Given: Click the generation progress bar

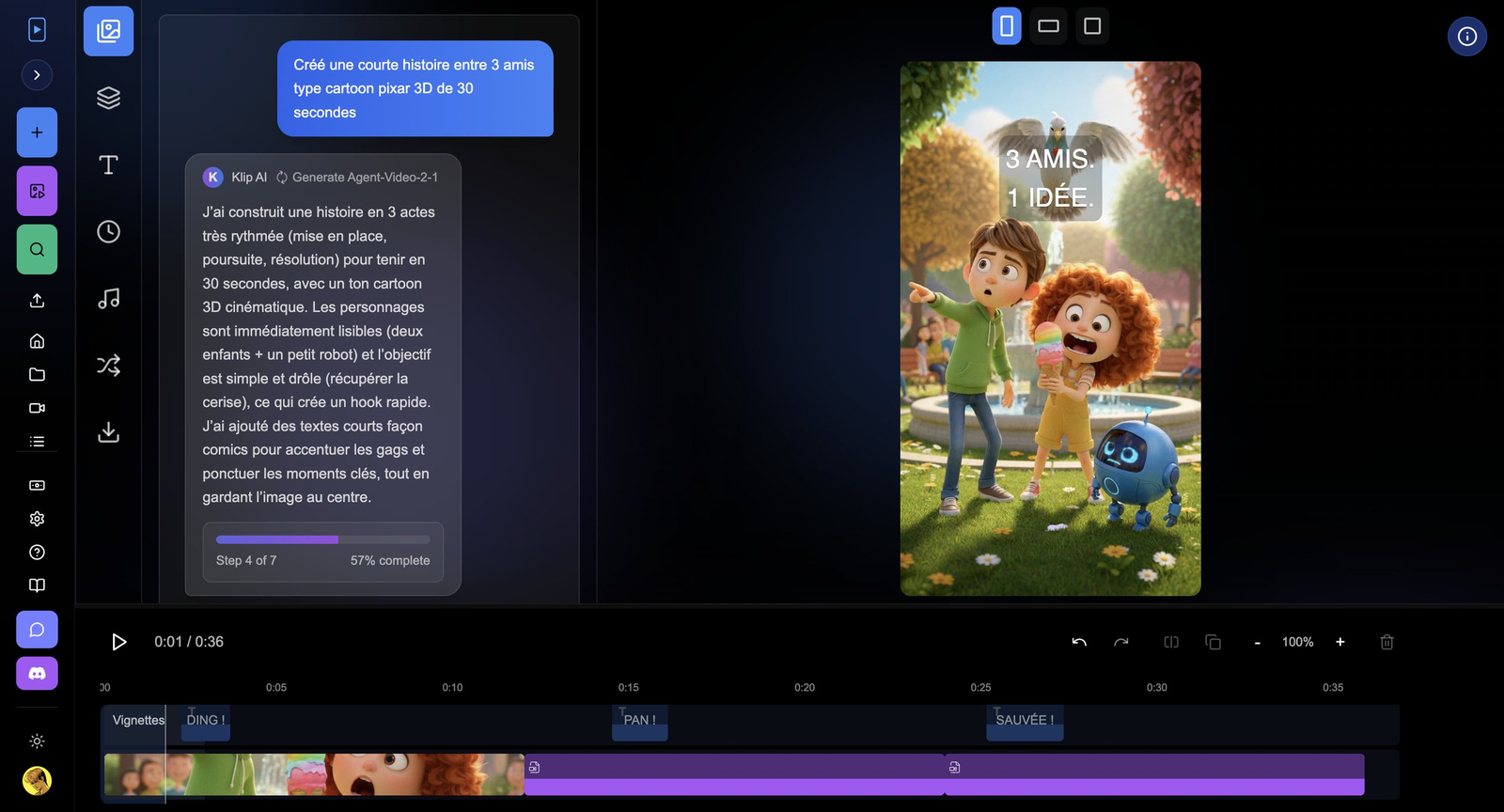Looking at the screenshot, I should [322, 539].
